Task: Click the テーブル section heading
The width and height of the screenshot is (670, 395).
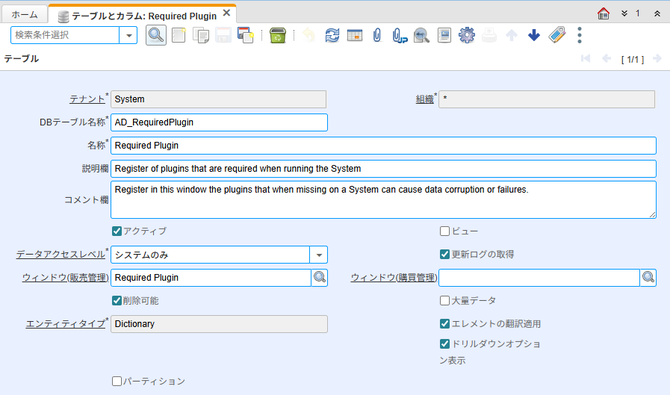Action: tap(21, 59)
